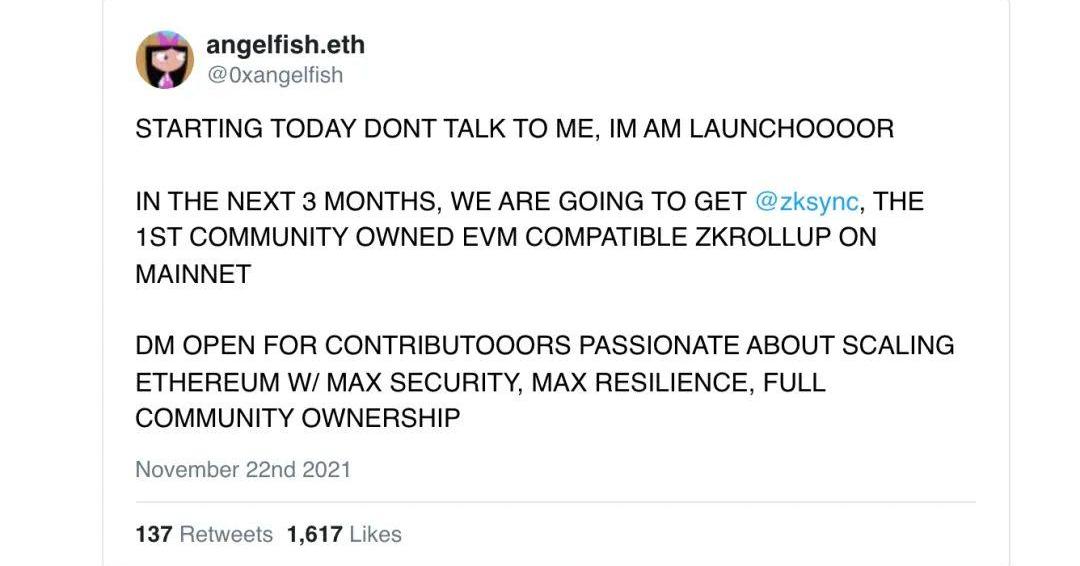Click the angelfish.eth profile avatar

164,59
